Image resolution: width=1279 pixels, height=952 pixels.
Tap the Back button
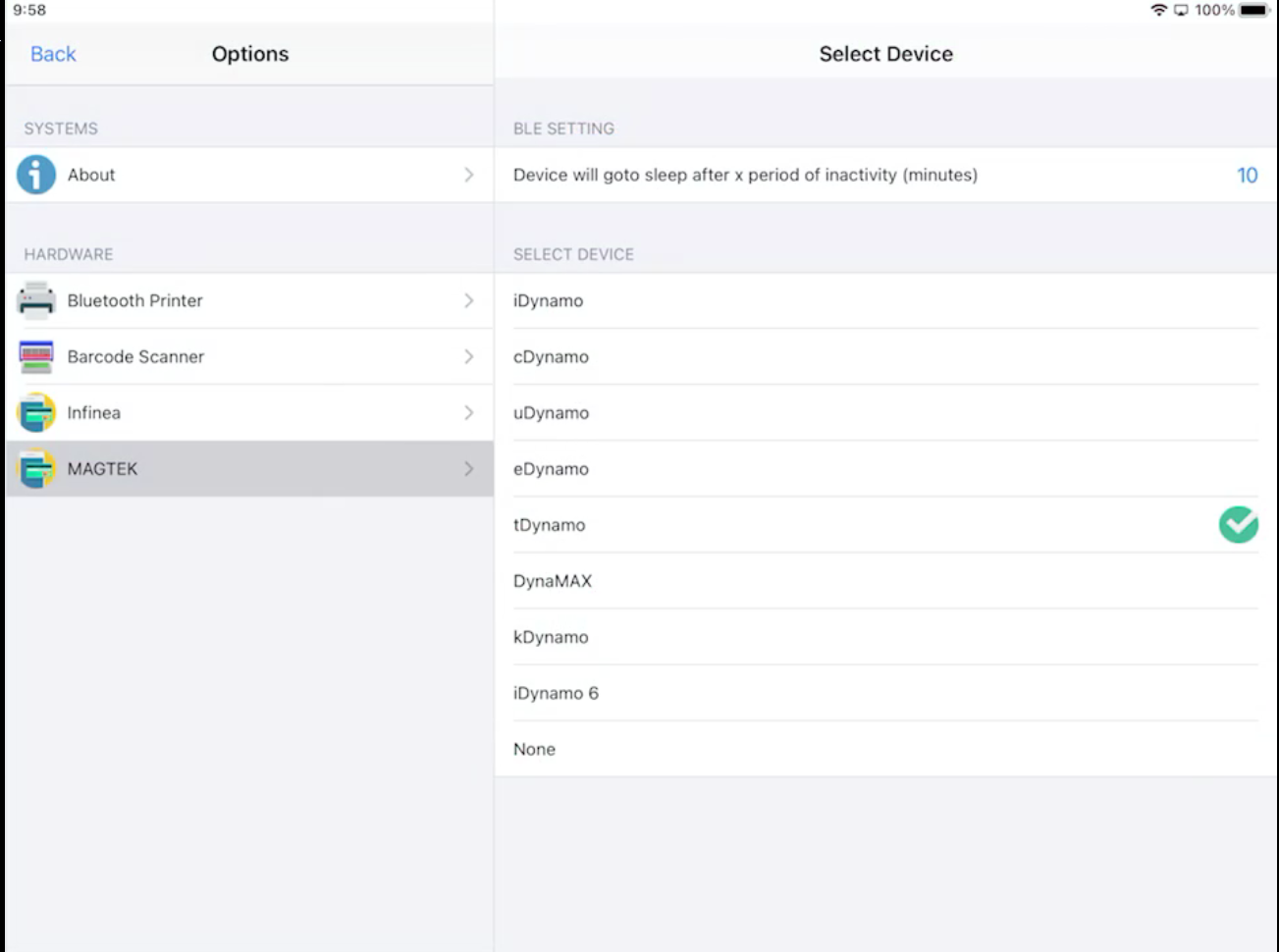(53, 54)
